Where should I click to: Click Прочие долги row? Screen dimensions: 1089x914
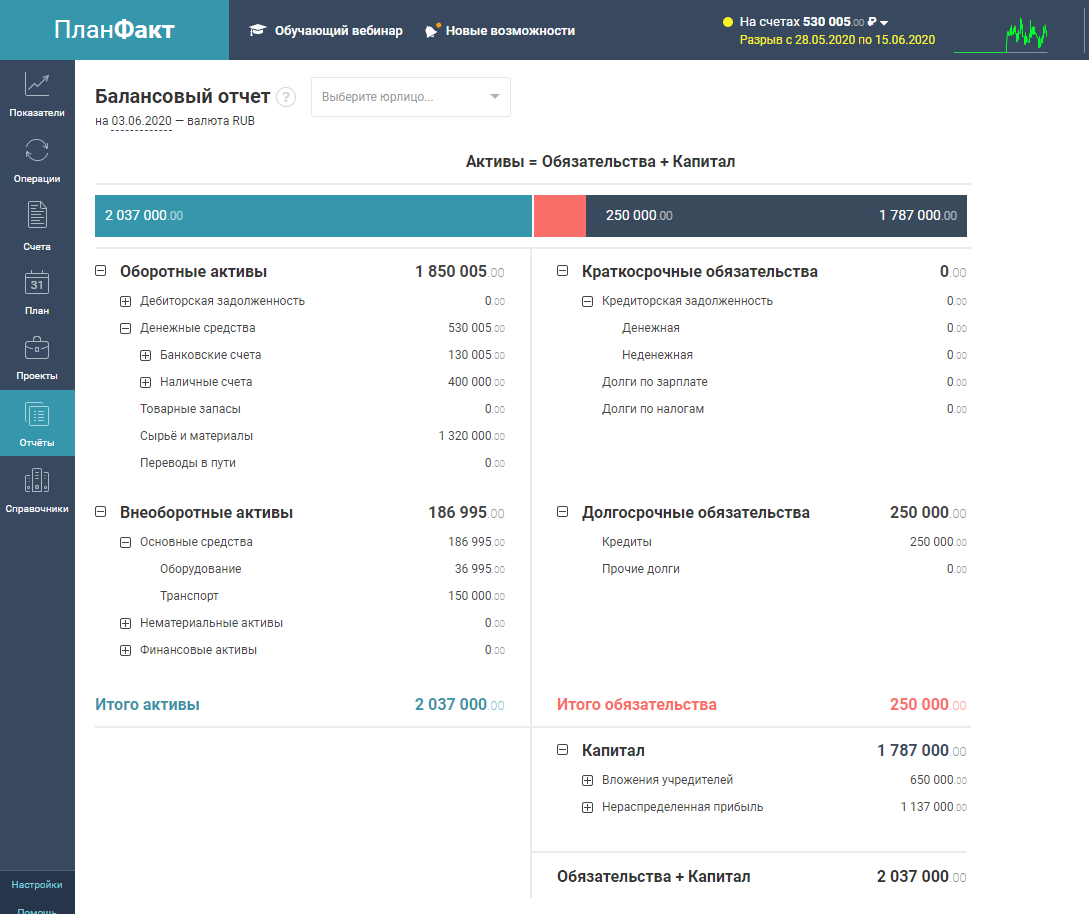784,569
